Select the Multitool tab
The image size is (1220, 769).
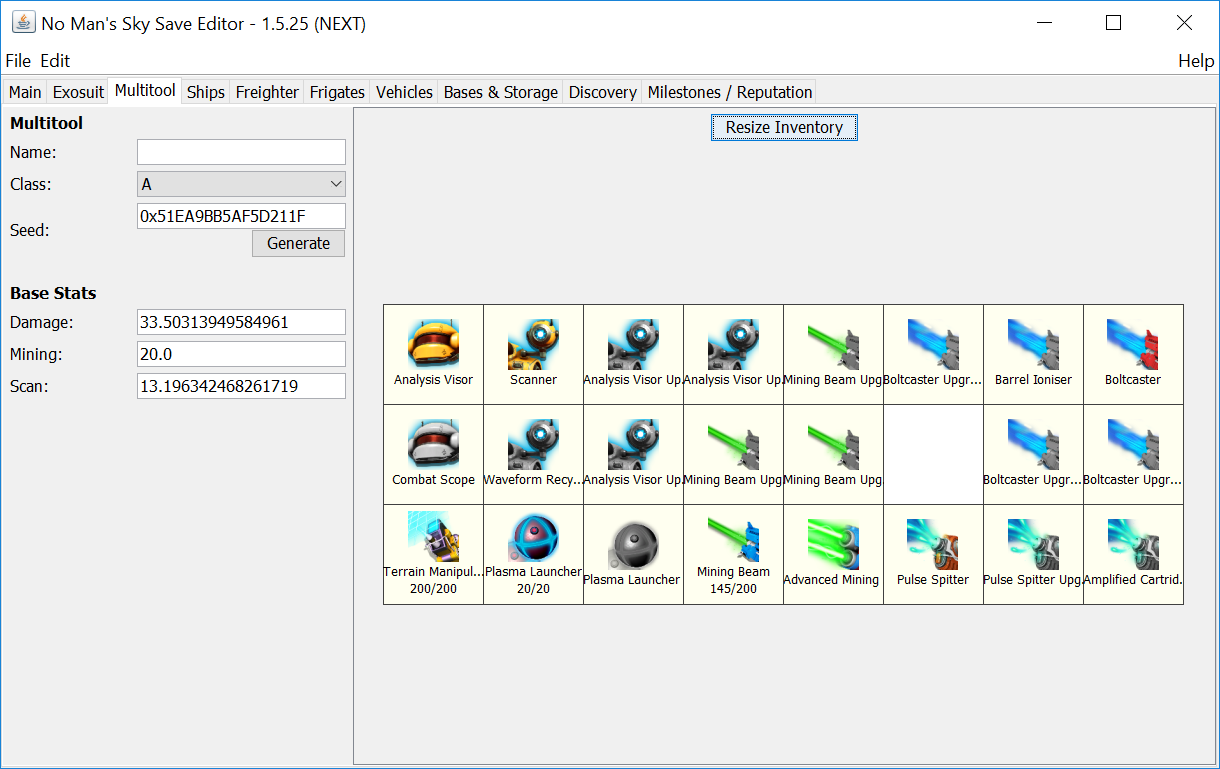click(x=145, y=91)
